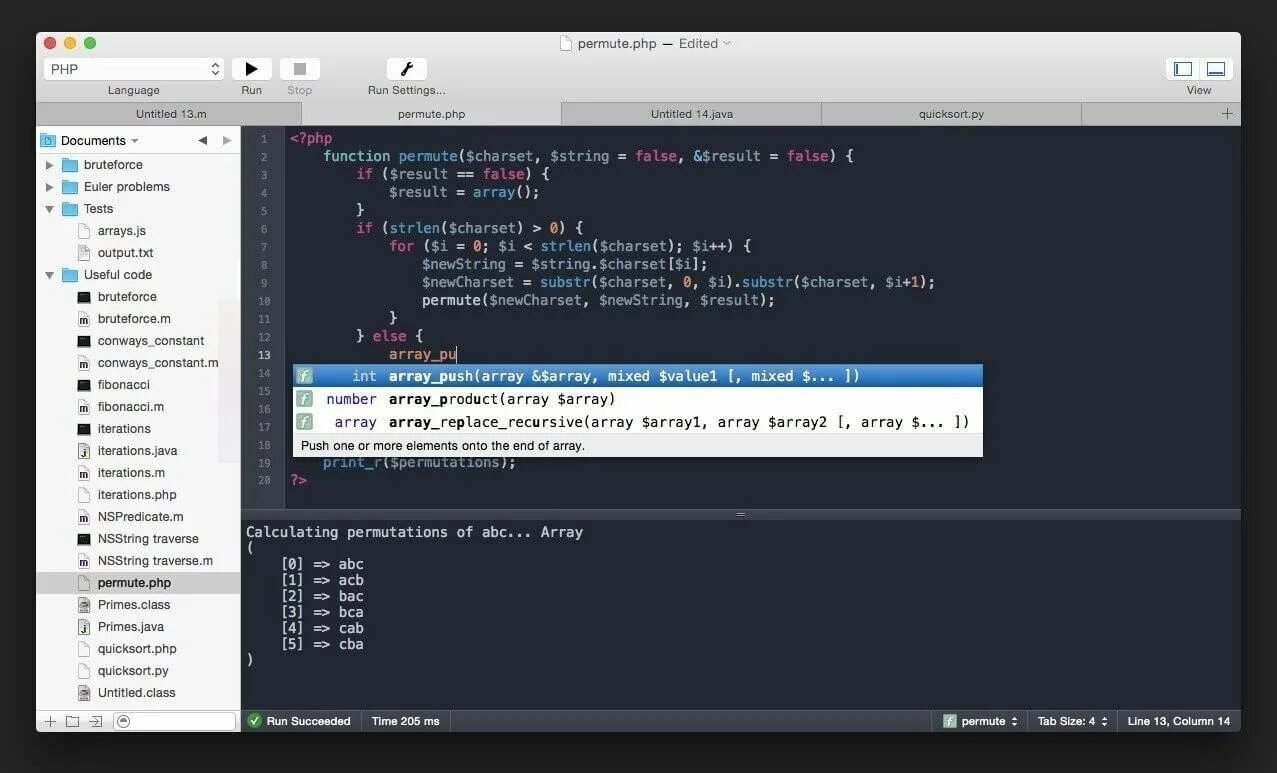Click the Stop square button
The height and width of the screenshot is (773, 1277).
coord(299,69)
